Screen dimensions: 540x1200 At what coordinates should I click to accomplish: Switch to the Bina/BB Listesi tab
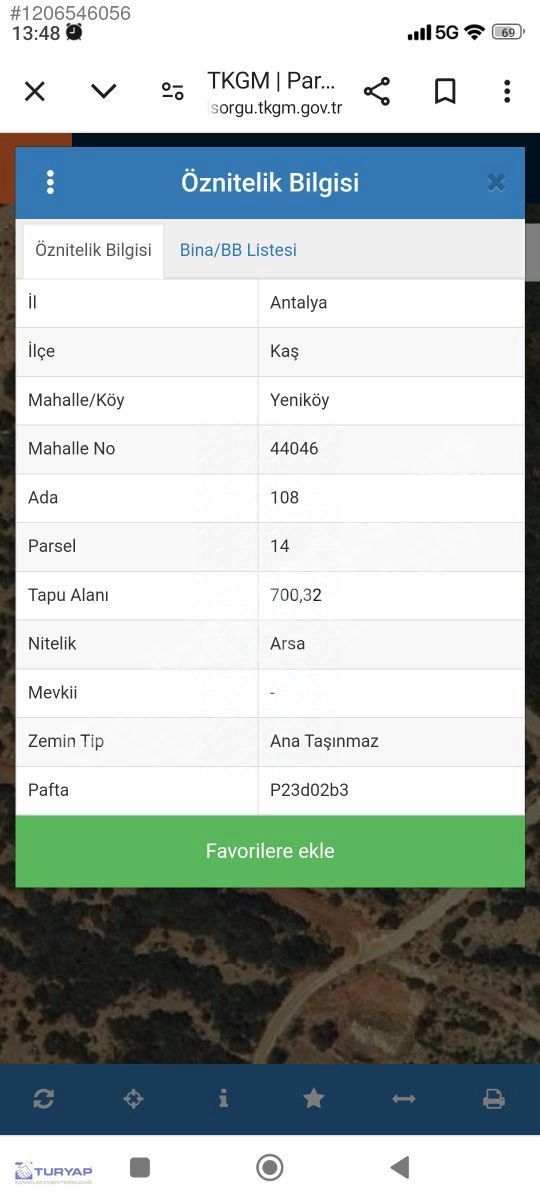point(238,250)
